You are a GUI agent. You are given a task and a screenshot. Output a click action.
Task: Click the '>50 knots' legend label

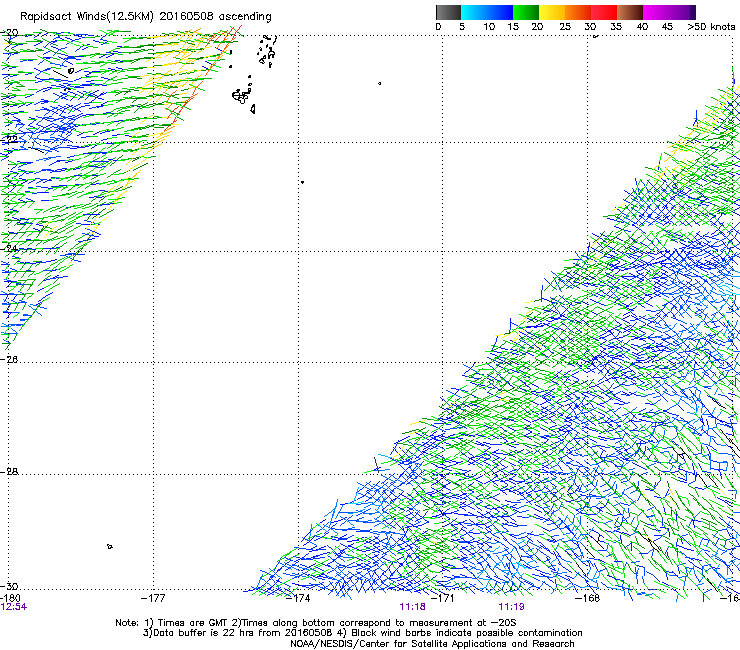[711, 27]
